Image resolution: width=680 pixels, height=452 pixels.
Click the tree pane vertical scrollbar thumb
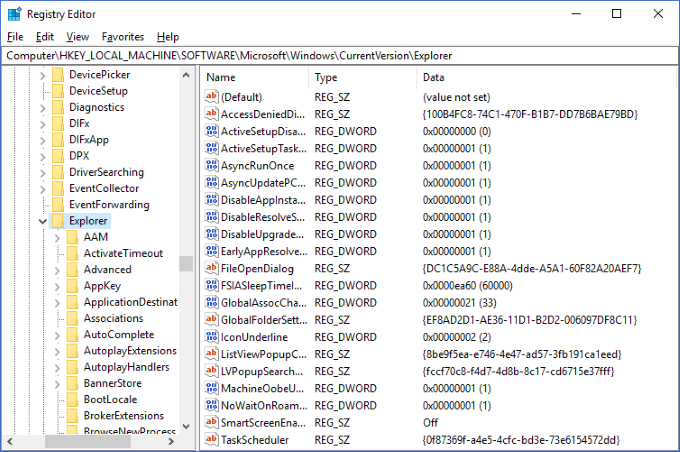tap(186, 263)
